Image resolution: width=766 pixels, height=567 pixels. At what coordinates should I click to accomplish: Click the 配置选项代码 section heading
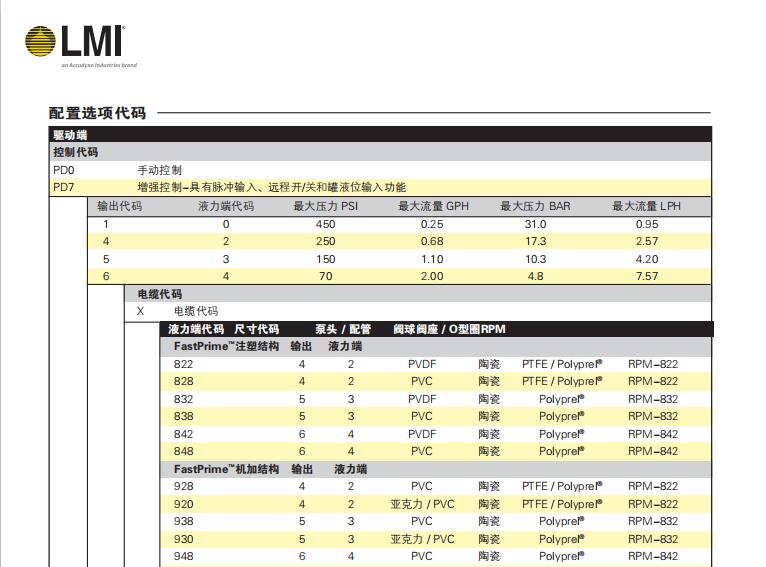(x=97, y=113)
